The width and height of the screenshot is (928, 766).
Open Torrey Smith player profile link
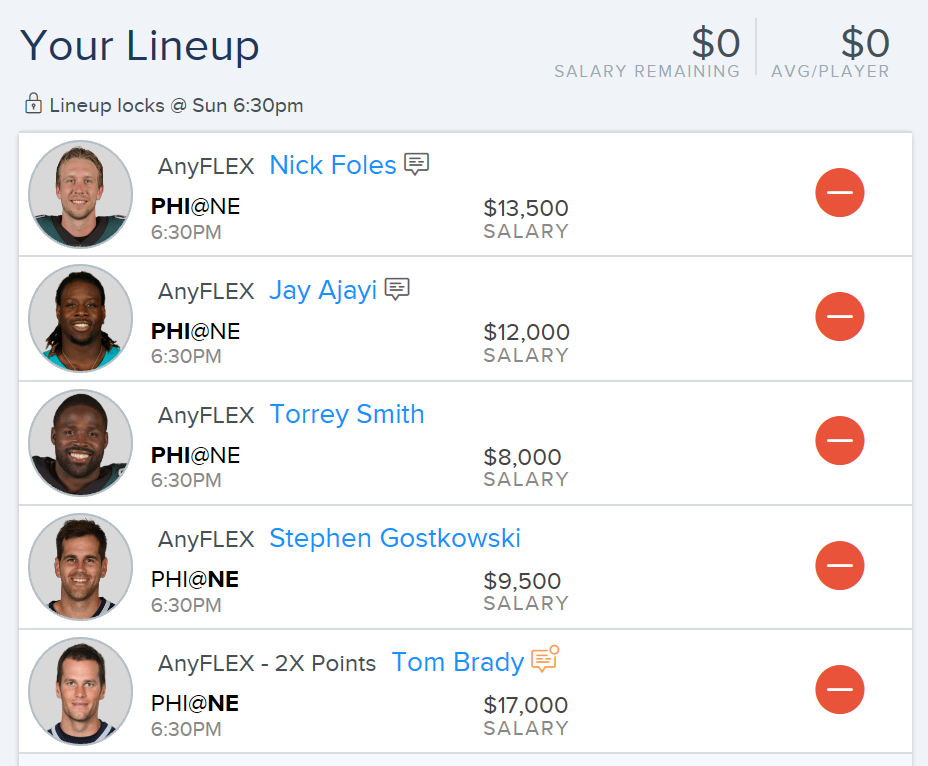pos(347,414)
